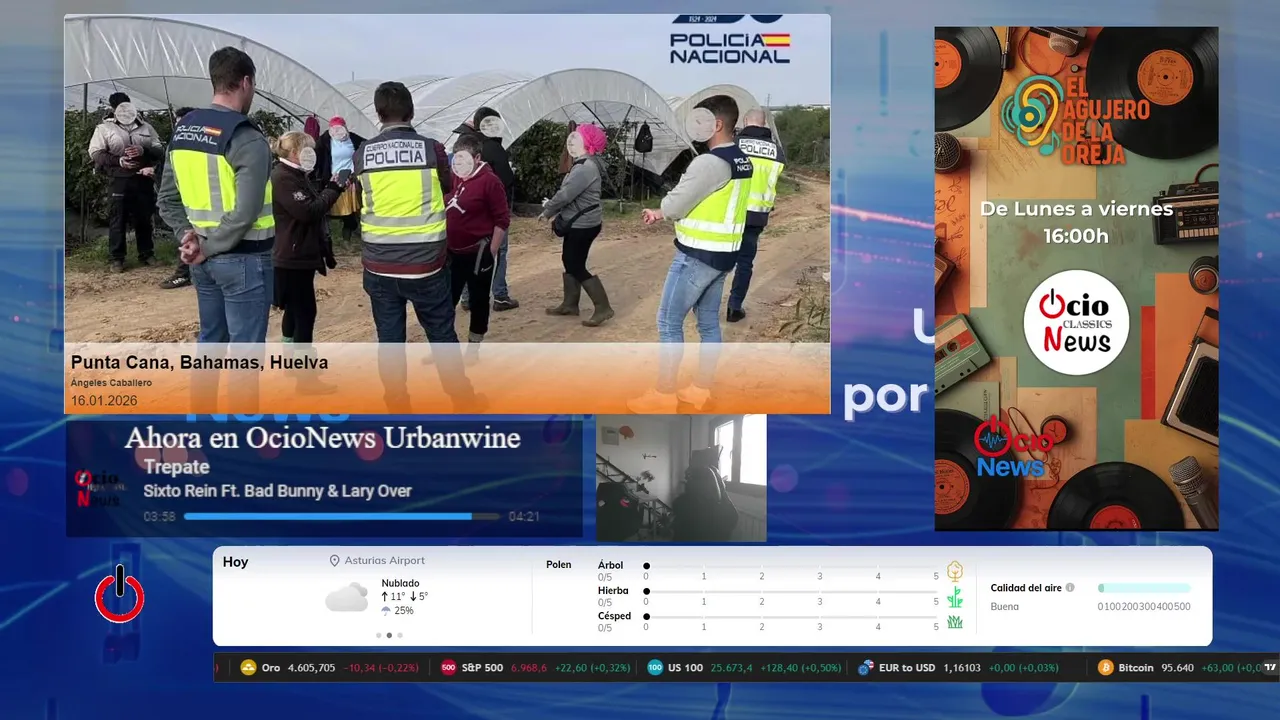
Task: Click the Césped pollen level slider
Action: [x=791, y=617]
